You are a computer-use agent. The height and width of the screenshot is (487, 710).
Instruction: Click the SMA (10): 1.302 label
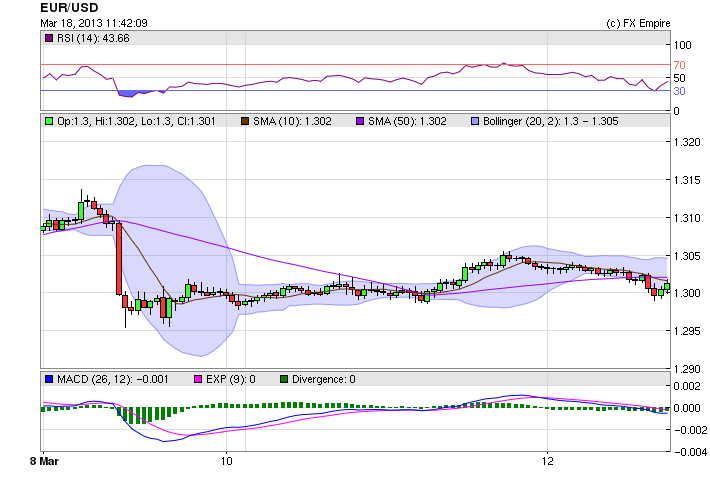[292, 121]
